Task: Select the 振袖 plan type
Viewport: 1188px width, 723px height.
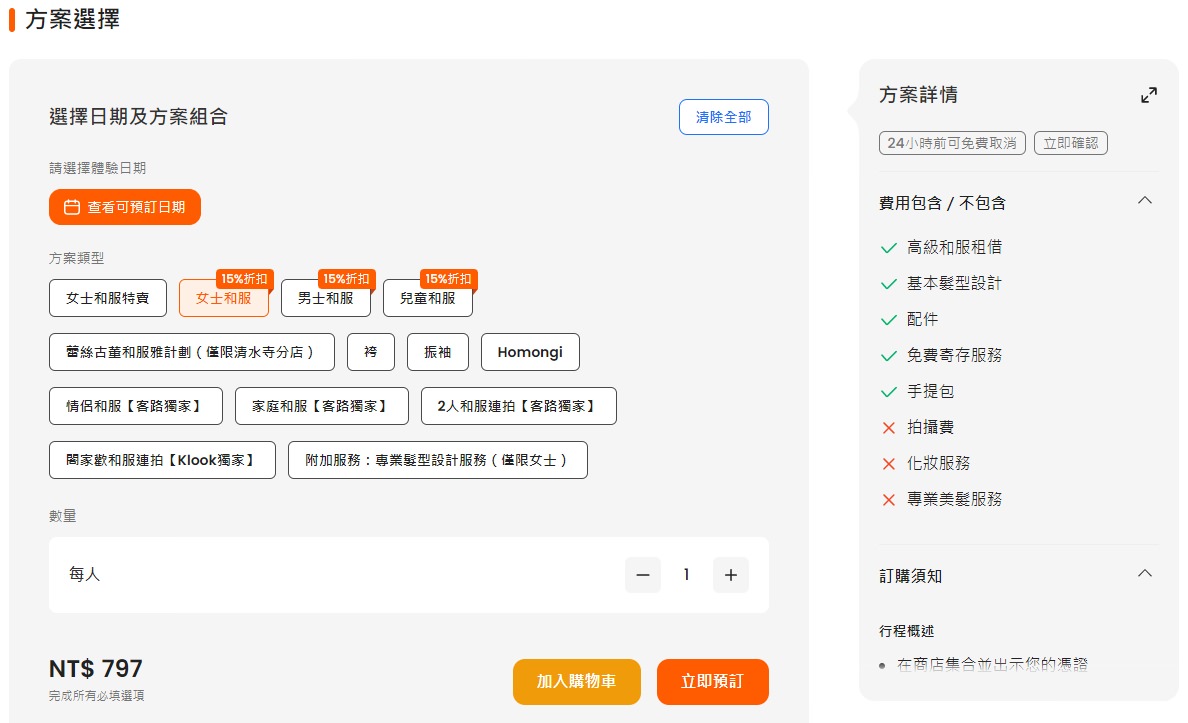Action: coord(438,352)
